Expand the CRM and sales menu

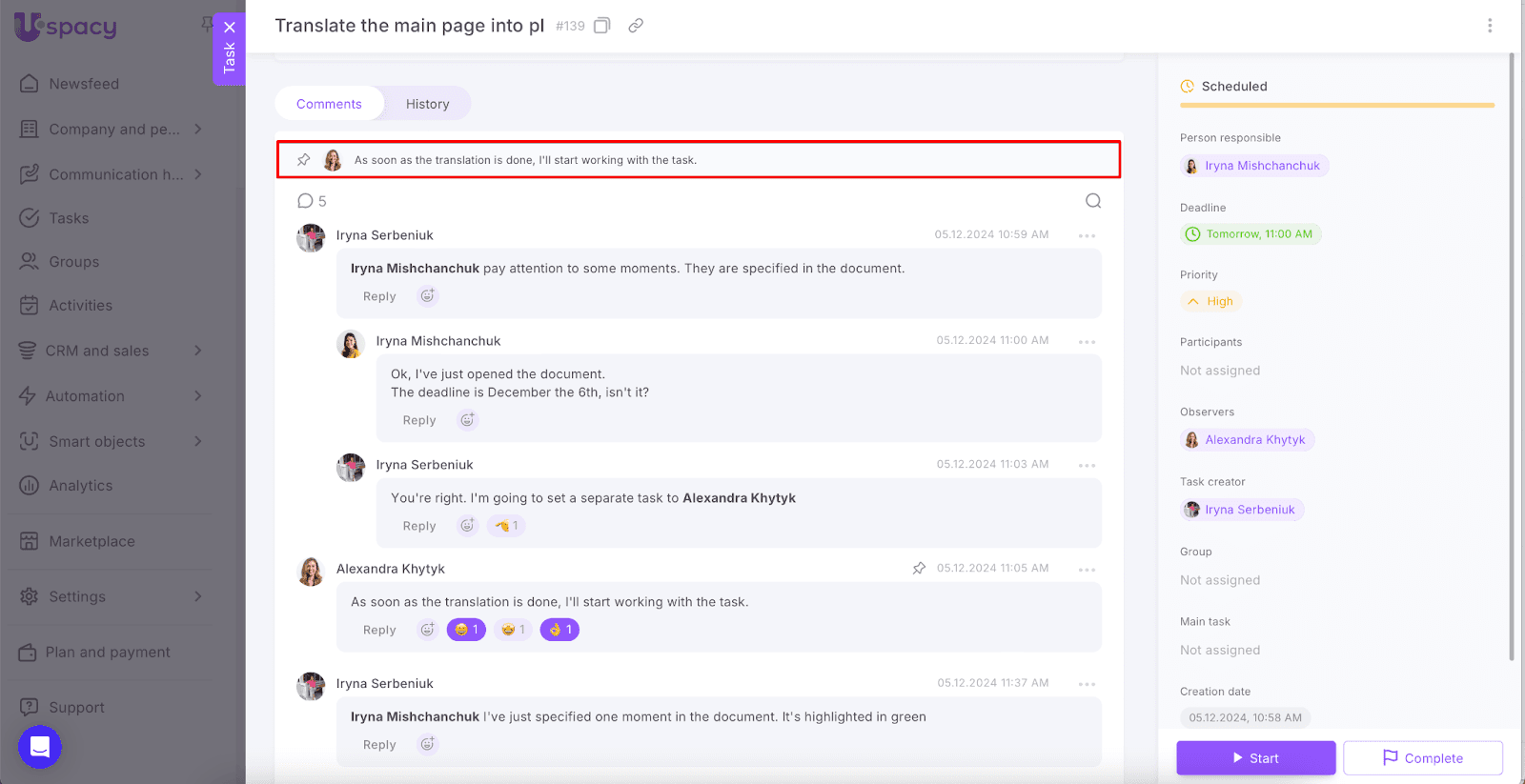[197, 351]
